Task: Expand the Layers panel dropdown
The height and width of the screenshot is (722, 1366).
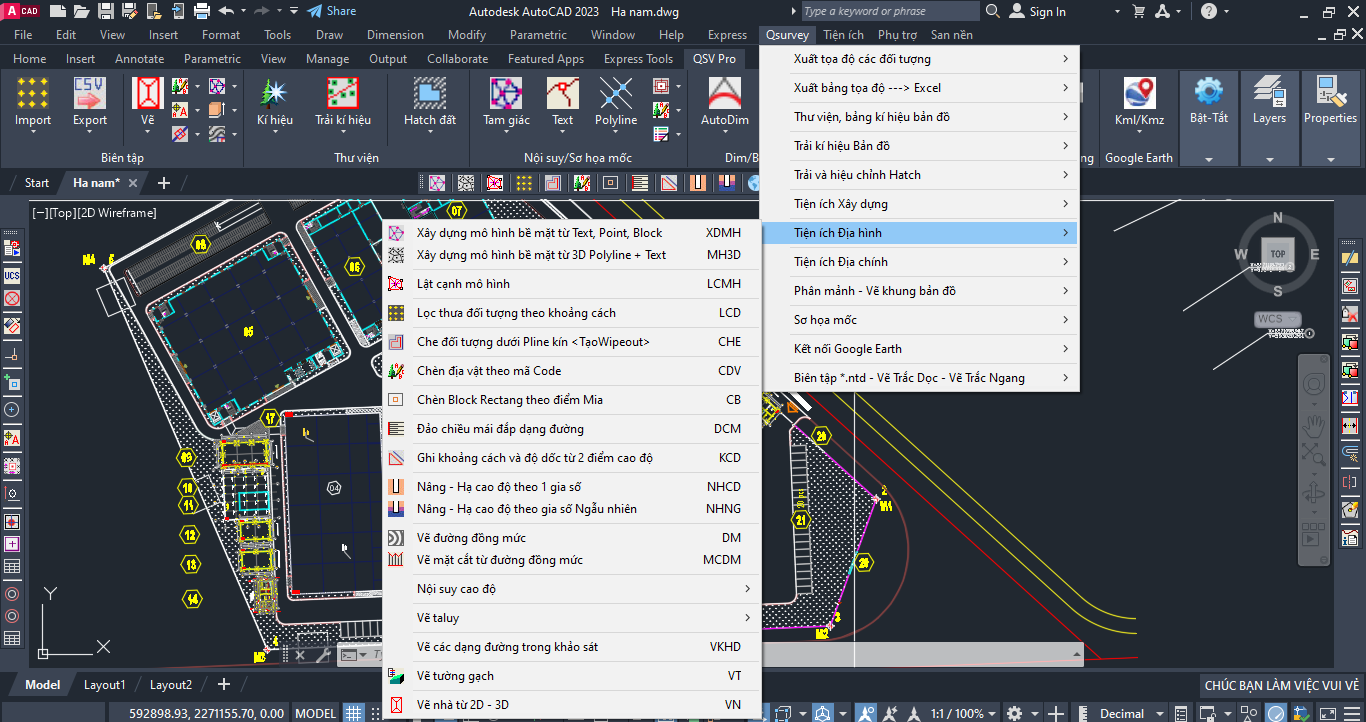Action: (1269, 159)
